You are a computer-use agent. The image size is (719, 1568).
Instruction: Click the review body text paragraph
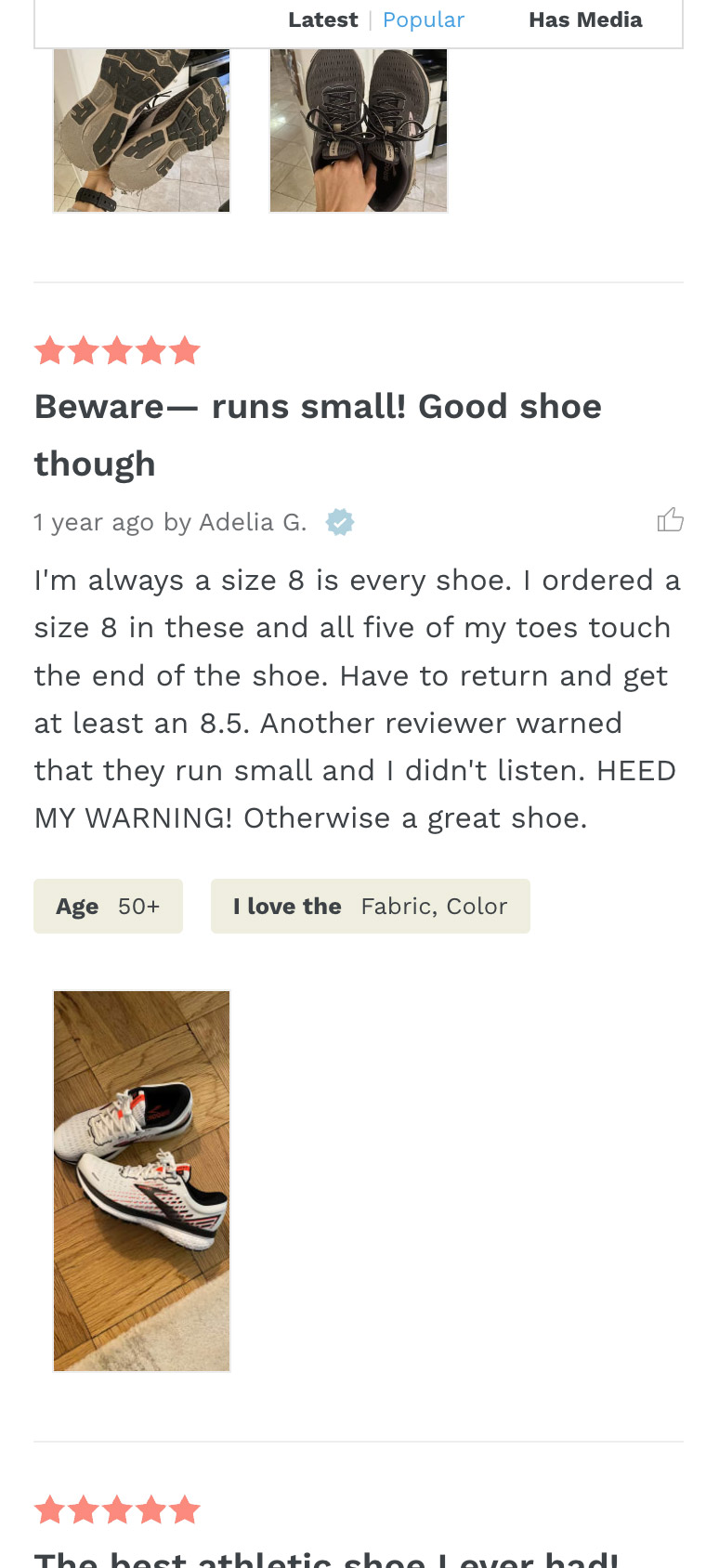click(x=358, y=699)
